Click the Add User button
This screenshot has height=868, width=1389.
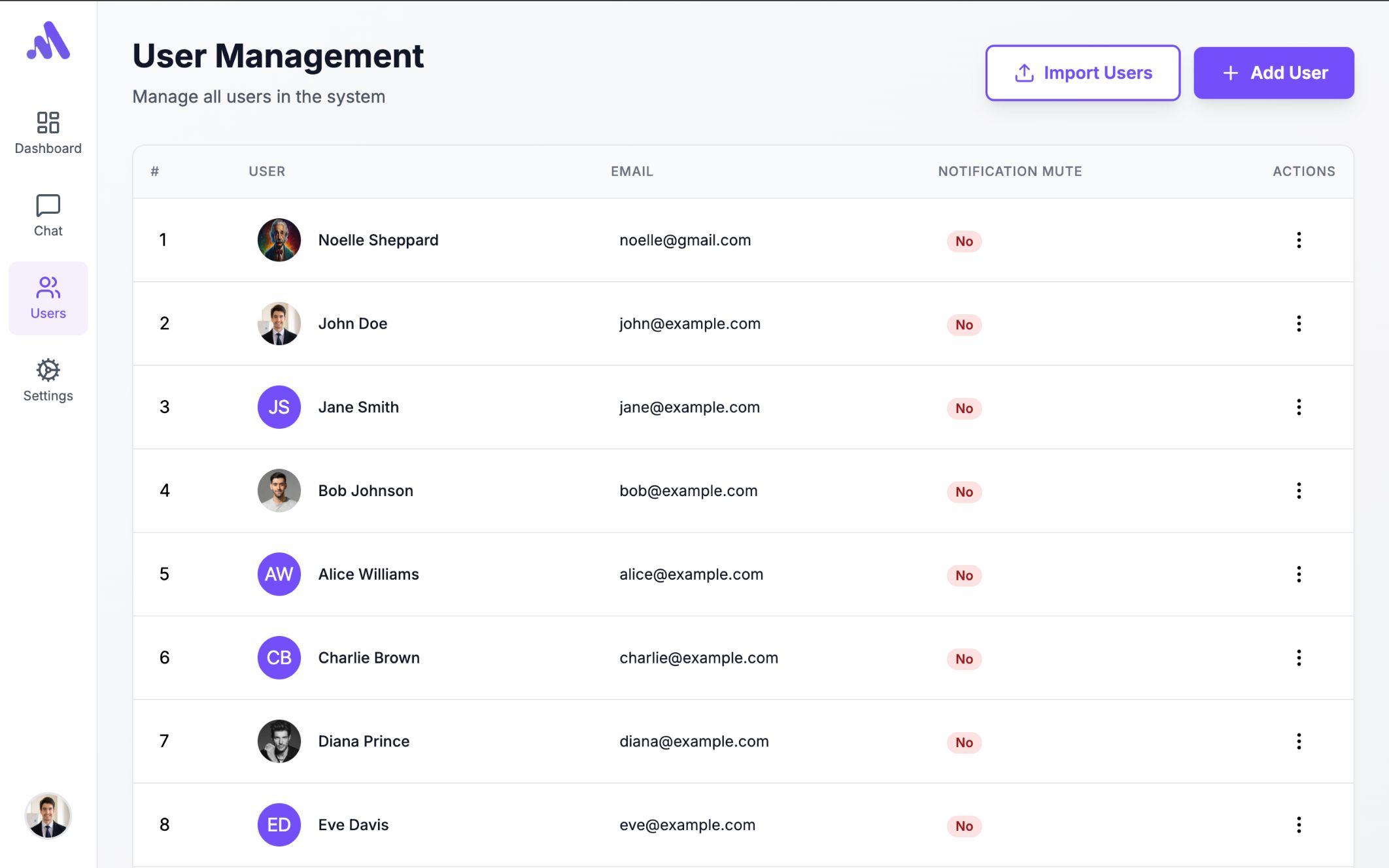(x=1274, y=73)
